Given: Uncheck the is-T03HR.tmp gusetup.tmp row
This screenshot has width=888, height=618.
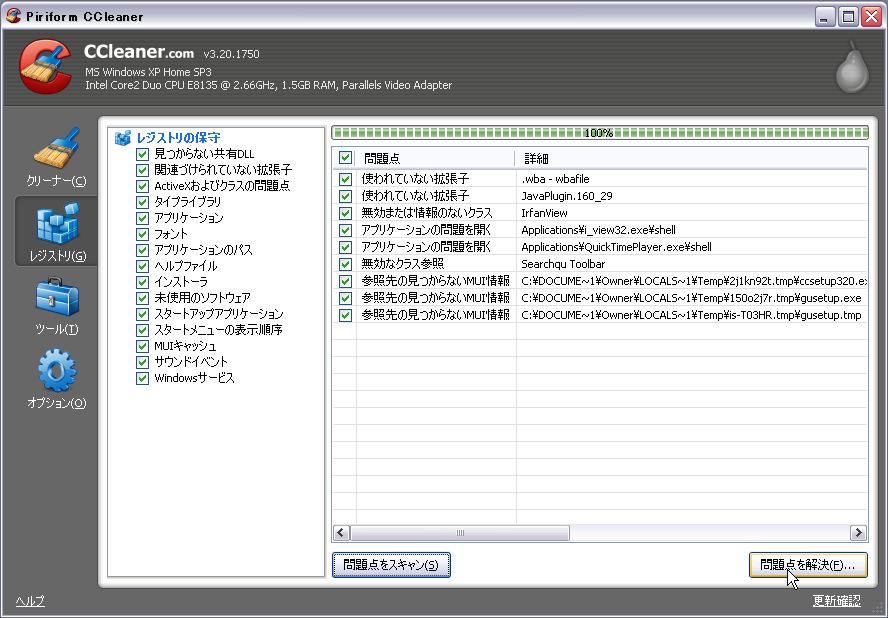Looking at the screenshot, I should [x=345, y=315].
